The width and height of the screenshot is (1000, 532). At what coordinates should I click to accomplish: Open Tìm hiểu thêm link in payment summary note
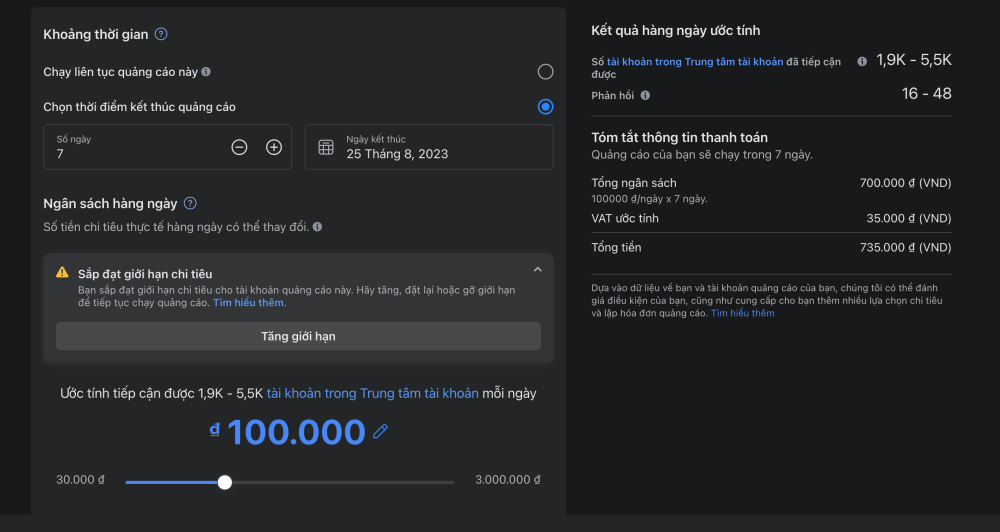tap(742, 313)
